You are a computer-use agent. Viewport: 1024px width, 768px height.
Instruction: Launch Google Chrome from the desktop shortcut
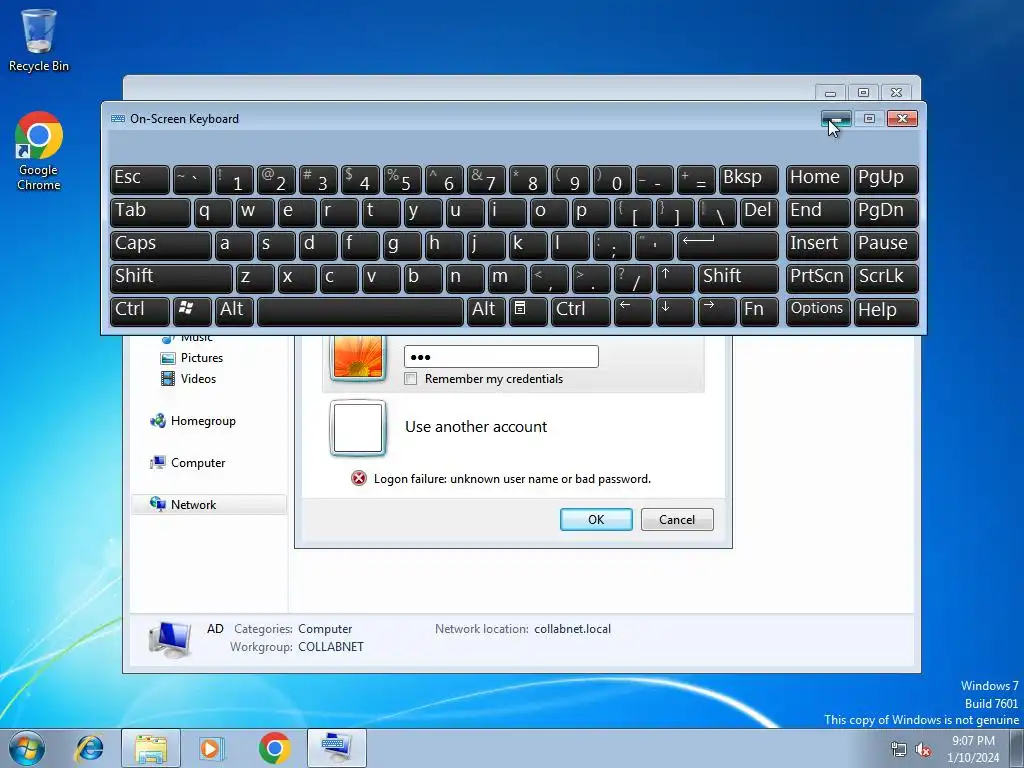point(39,152)
